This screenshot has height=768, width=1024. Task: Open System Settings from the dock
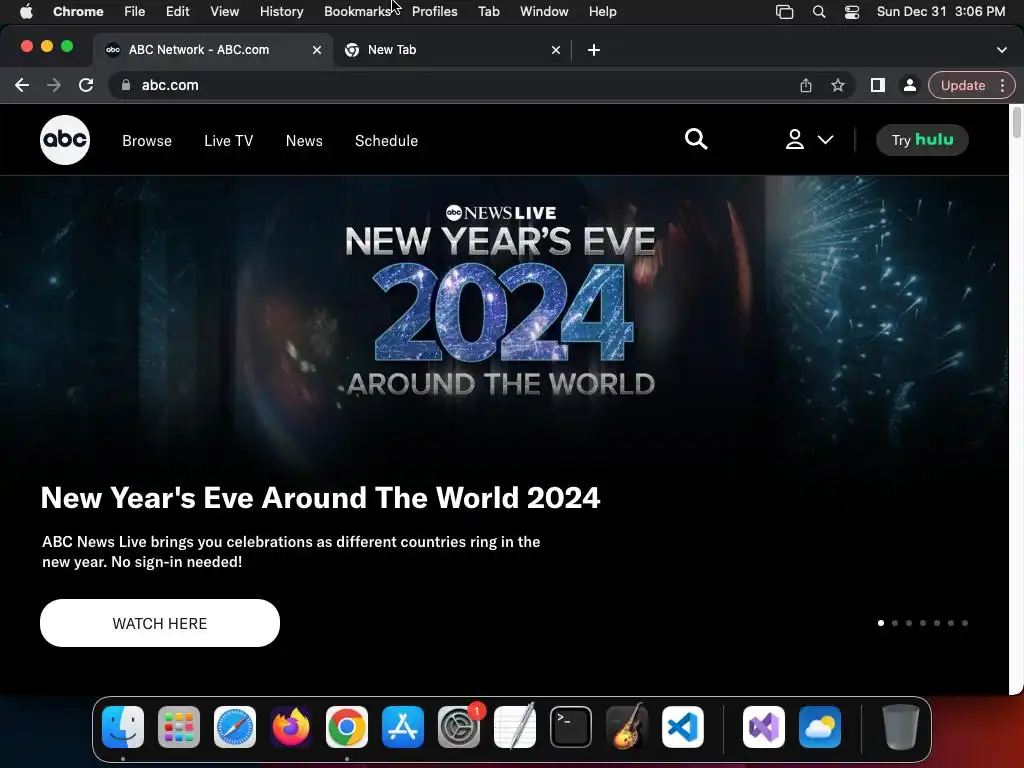(459, 726)
